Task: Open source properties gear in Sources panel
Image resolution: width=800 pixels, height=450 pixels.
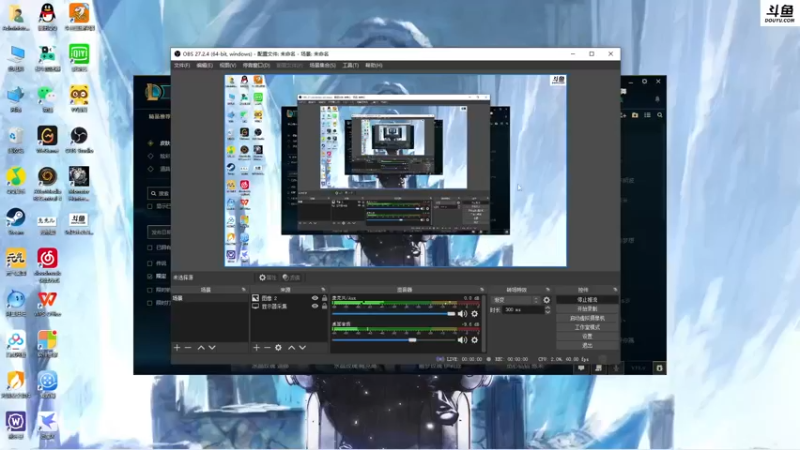Action: click(278, 347)
